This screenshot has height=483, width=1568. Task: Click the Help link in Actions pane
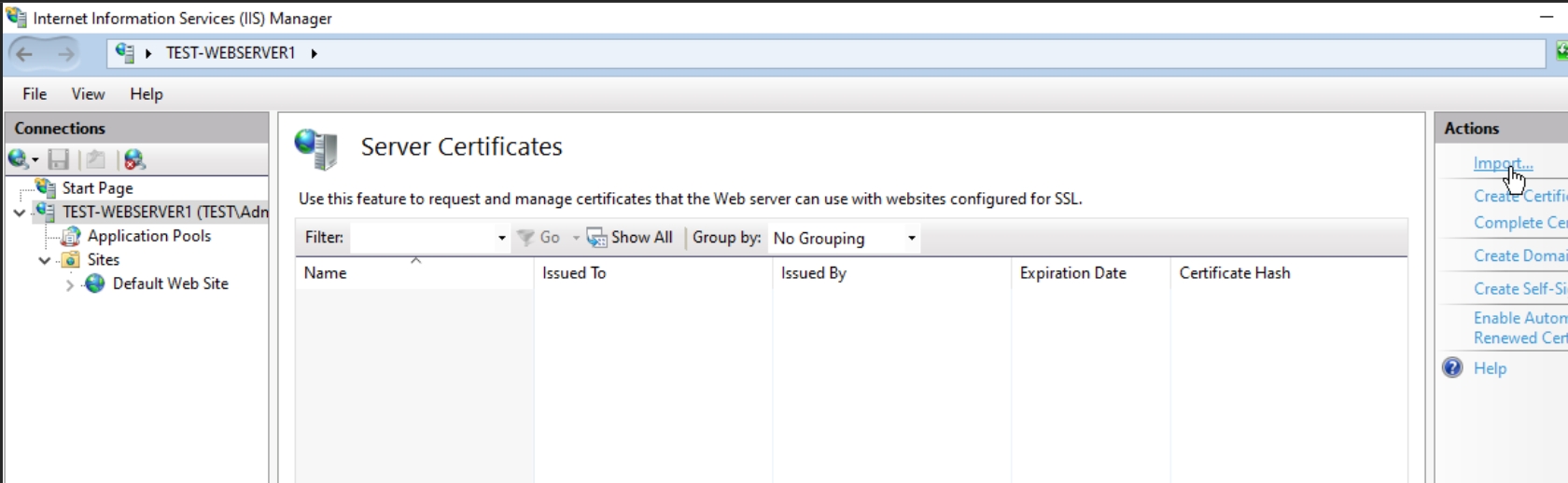1490,368
